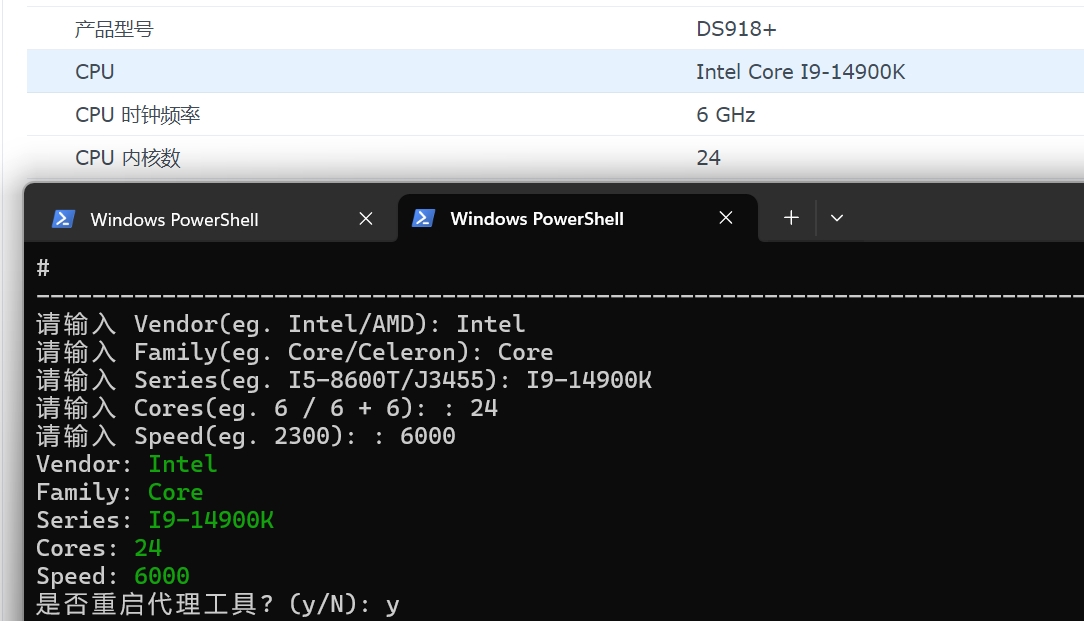This screenshot has height=621, width=1084.
Task: Open a new terminal tab with plus
Action: 791,218
